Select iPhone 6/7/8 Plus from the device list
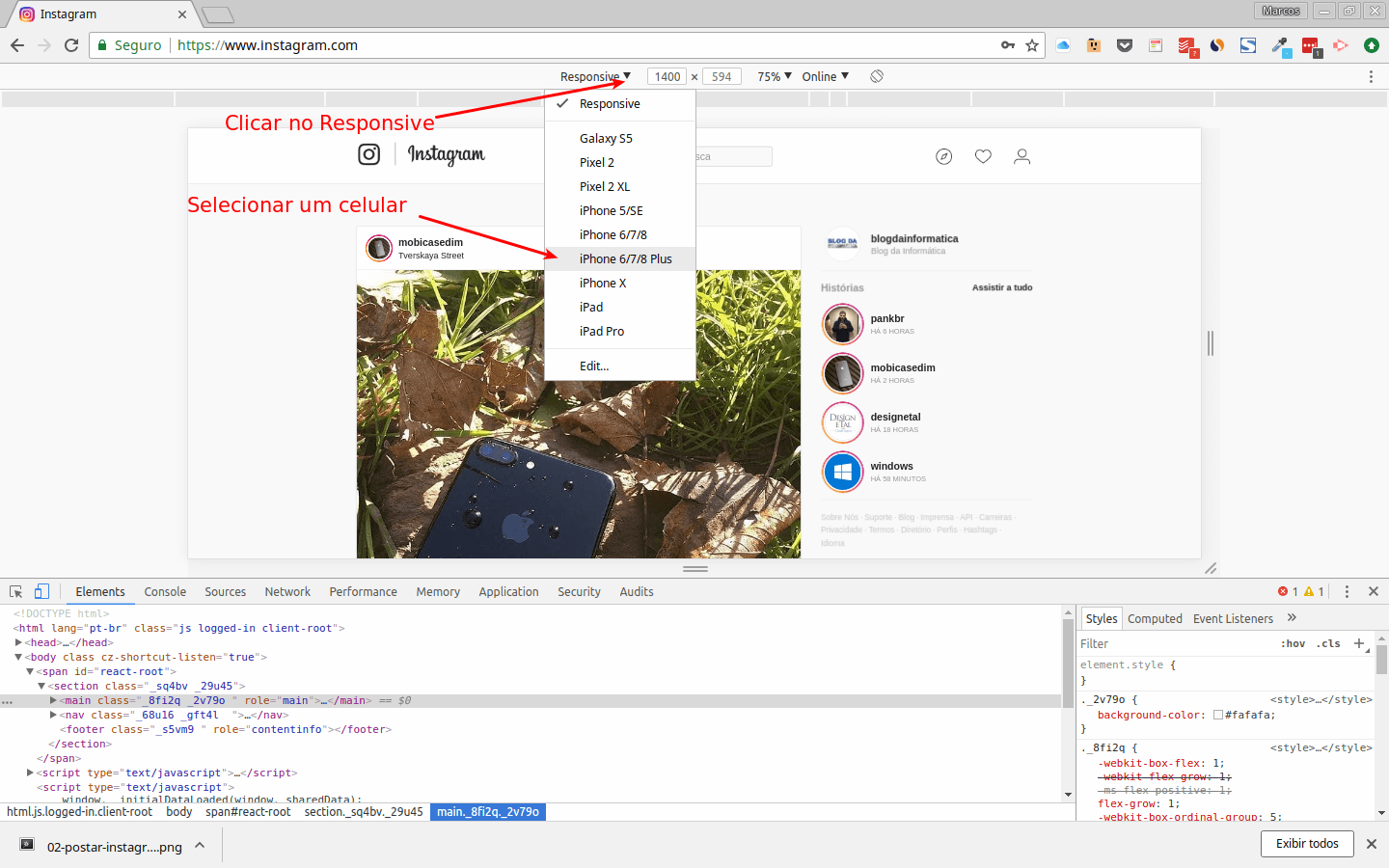1389x868 pixels. (625, 258)
